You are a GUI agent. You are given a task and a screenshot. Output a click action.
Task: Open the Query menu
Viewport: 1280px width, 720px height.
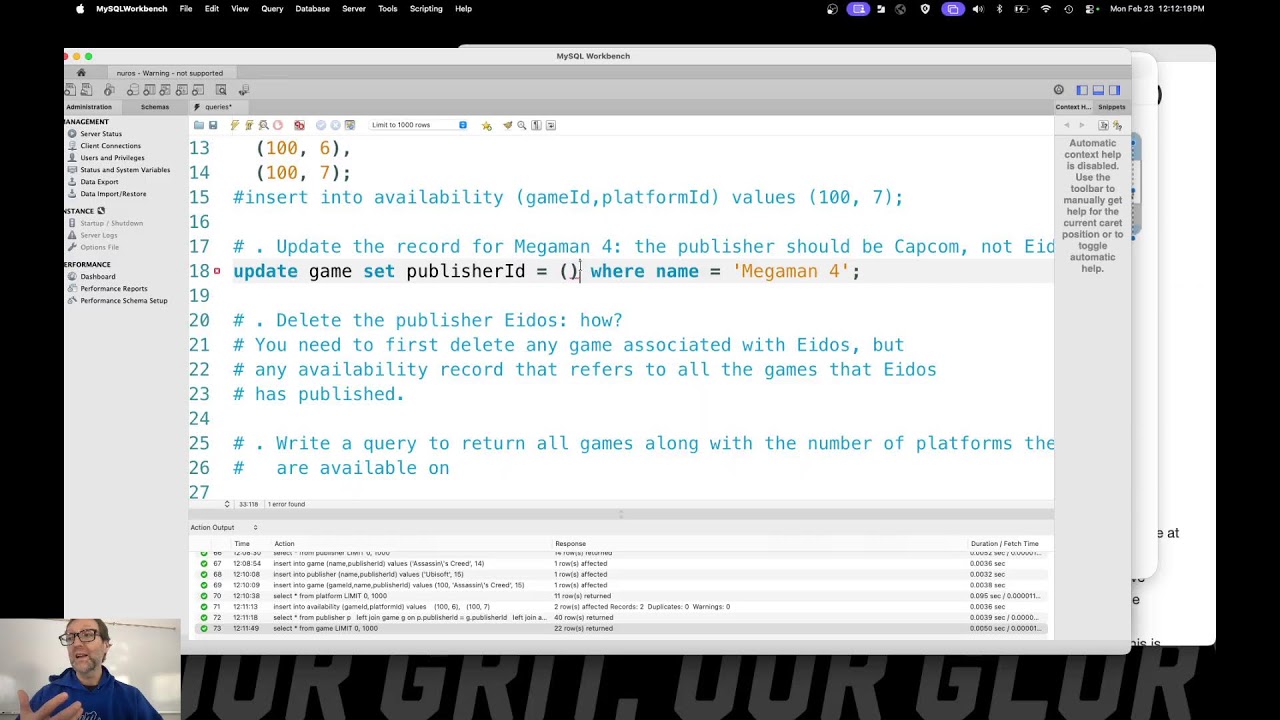coord(272,9)
